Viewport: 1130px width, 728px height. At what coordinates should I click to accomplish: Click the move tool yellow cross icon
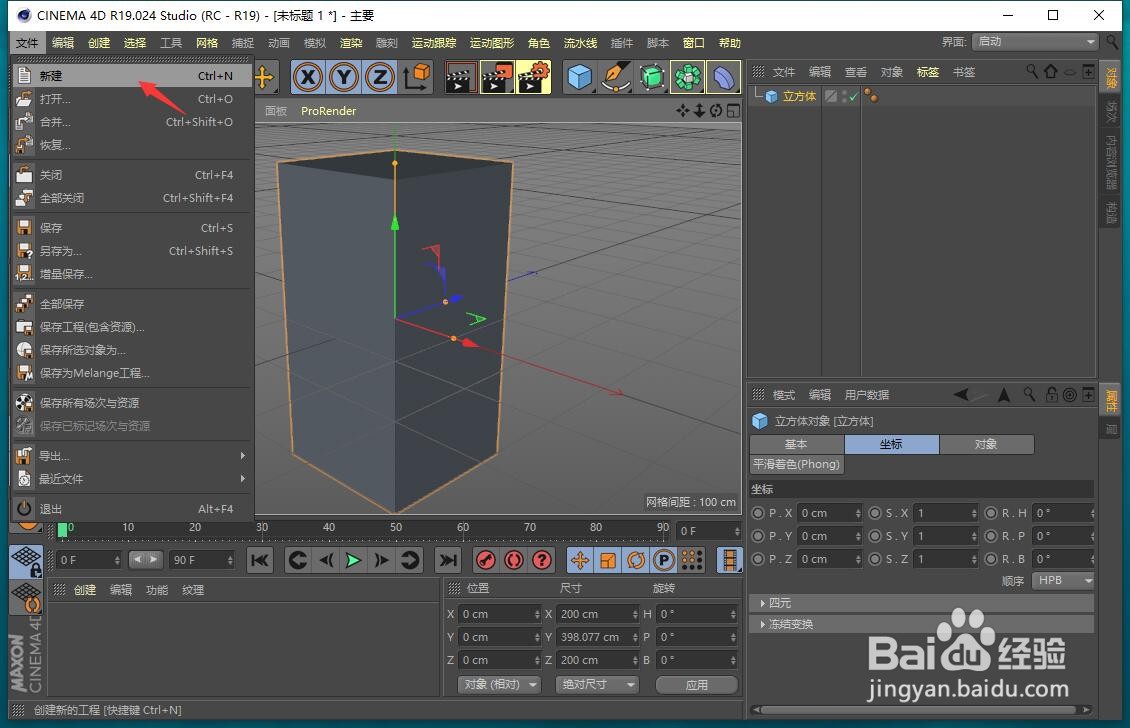coord(264,77)
